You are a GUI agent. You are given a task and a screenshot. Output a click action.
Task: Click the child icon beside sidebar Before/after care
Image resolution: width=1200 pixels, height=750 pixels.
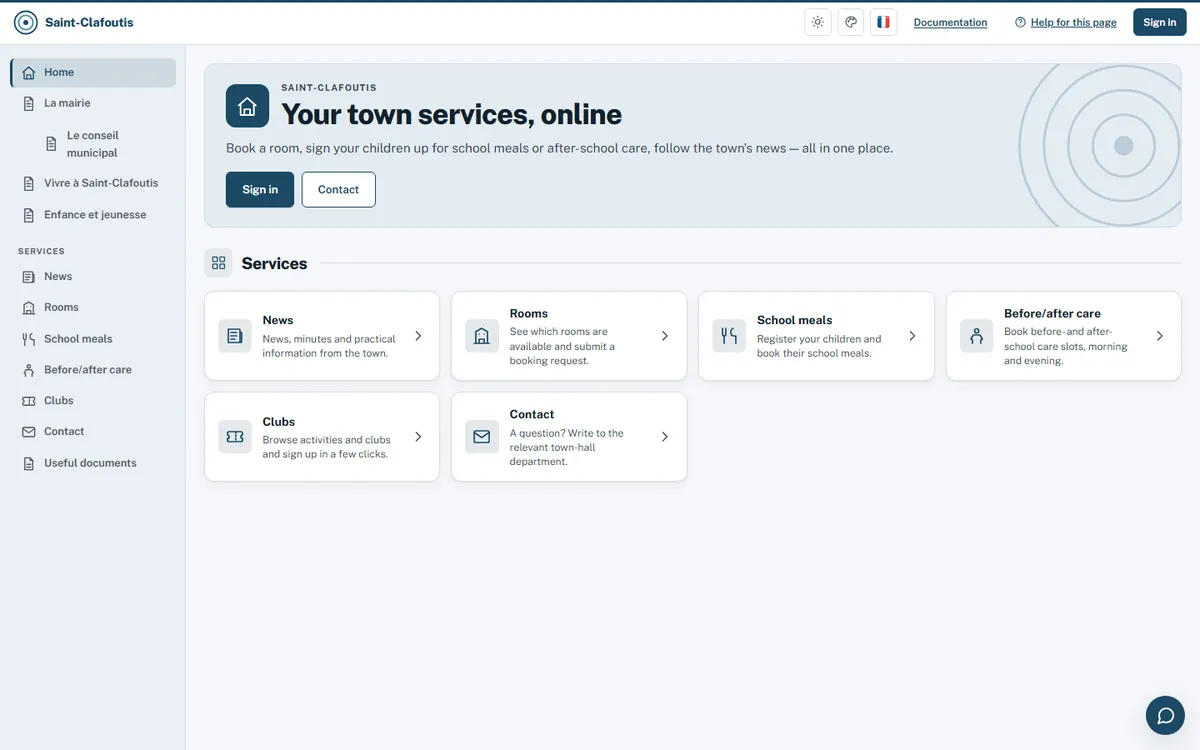tap(29, 370)
